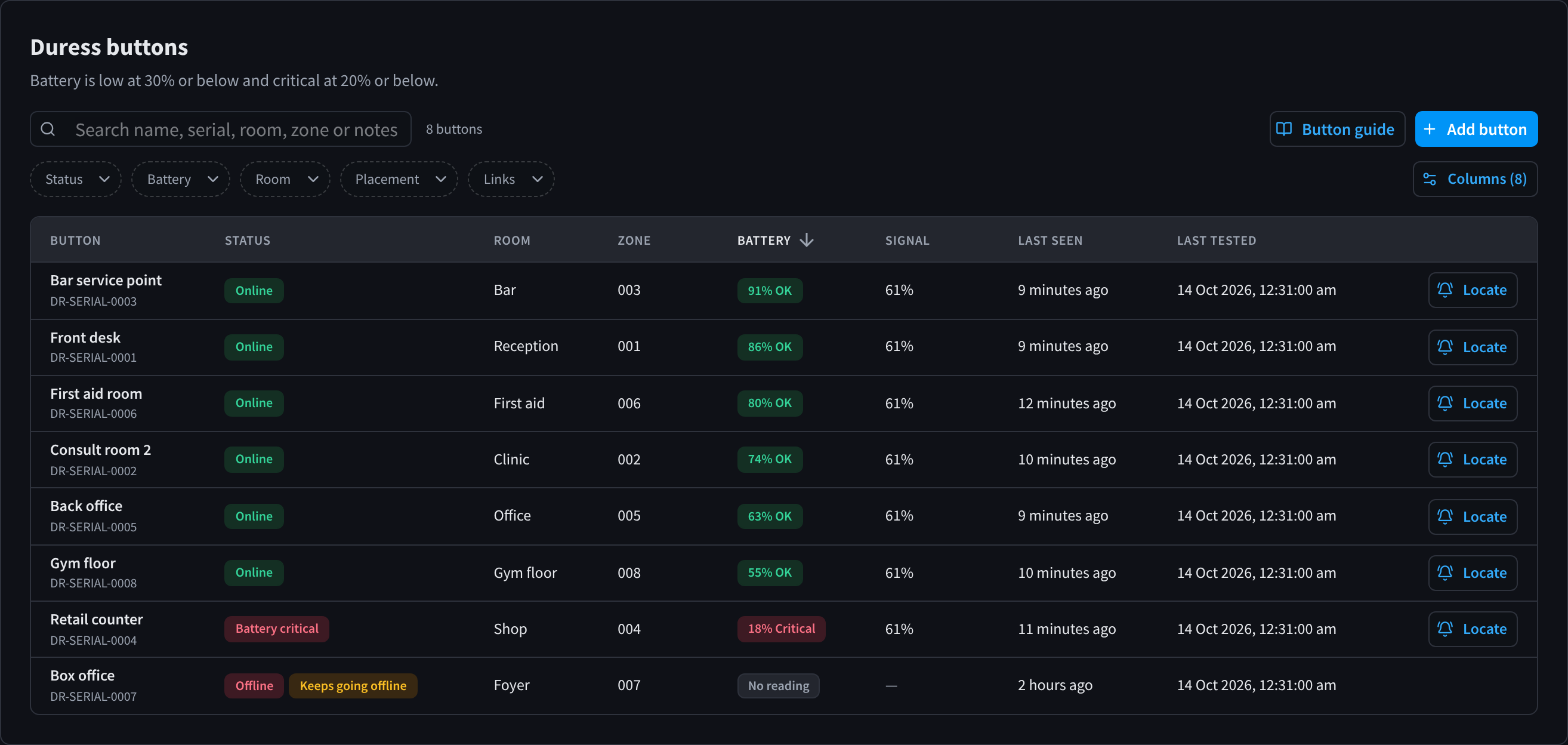The image size is (1568, 745).
Task: Click the Battery column sort arrow
Action: pyautogui.click(x=807, y=240)
